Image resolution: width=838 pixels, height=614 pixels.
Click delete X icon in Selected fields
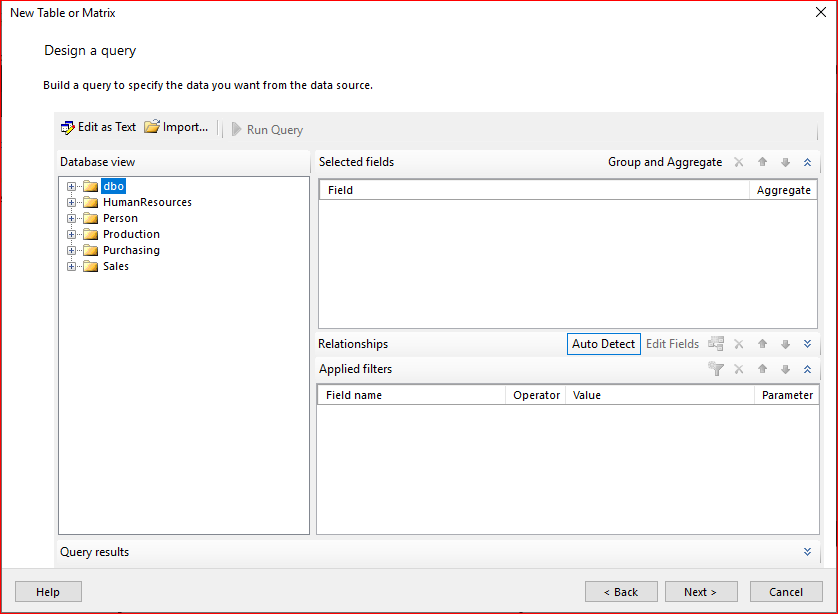click(739, 162)
